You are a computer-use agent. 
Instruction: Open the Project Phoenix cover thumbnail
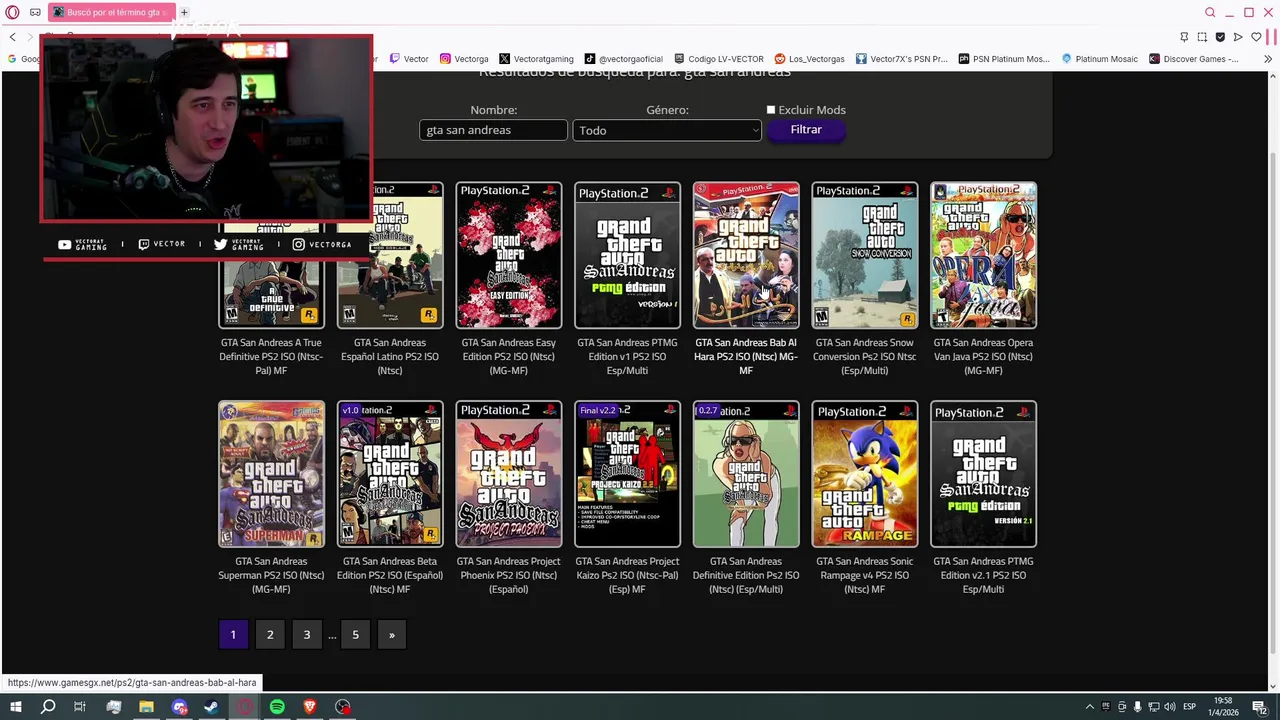pyautogui.click(x=509, y=474)
